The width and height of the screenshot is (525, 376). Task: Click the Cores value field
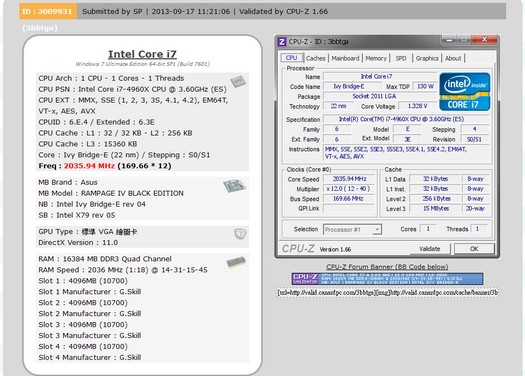(x=428, y=229)
